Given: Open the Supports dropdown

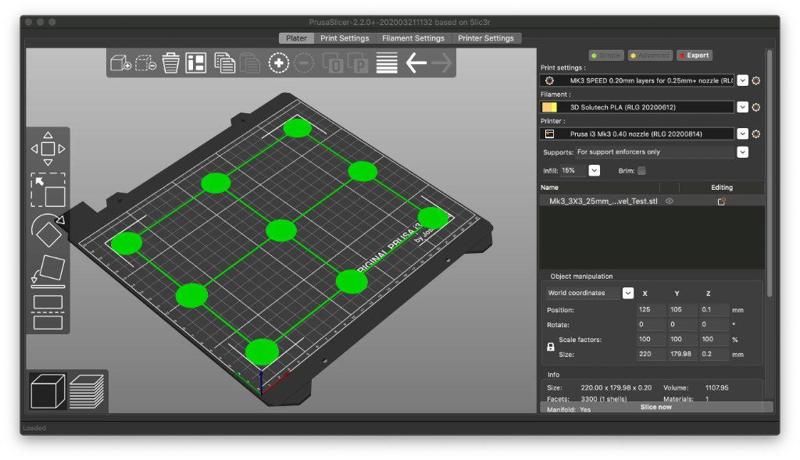Looking at the screenshot, I should click(x=743, y=152).
